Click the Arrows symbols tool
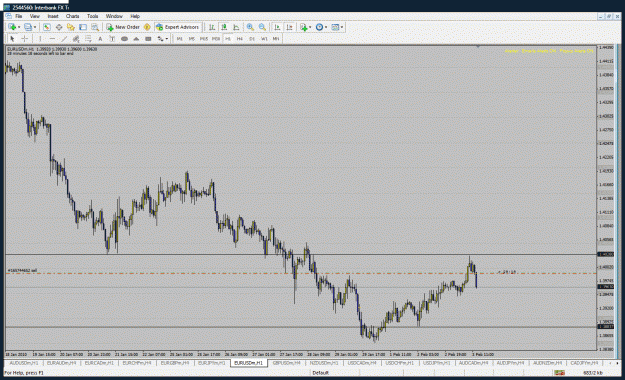Image resolution: width=625 pixels, height=380 pixels. [160, 39]
